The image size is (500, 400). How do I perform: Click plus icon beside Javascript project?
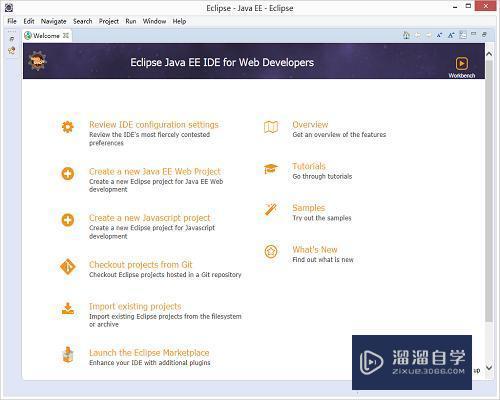tap(68, 220)
